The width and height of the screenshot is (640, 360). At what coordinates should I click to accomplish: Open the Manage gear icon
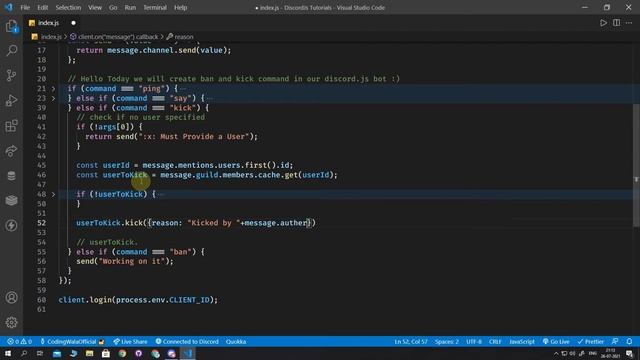11,322
